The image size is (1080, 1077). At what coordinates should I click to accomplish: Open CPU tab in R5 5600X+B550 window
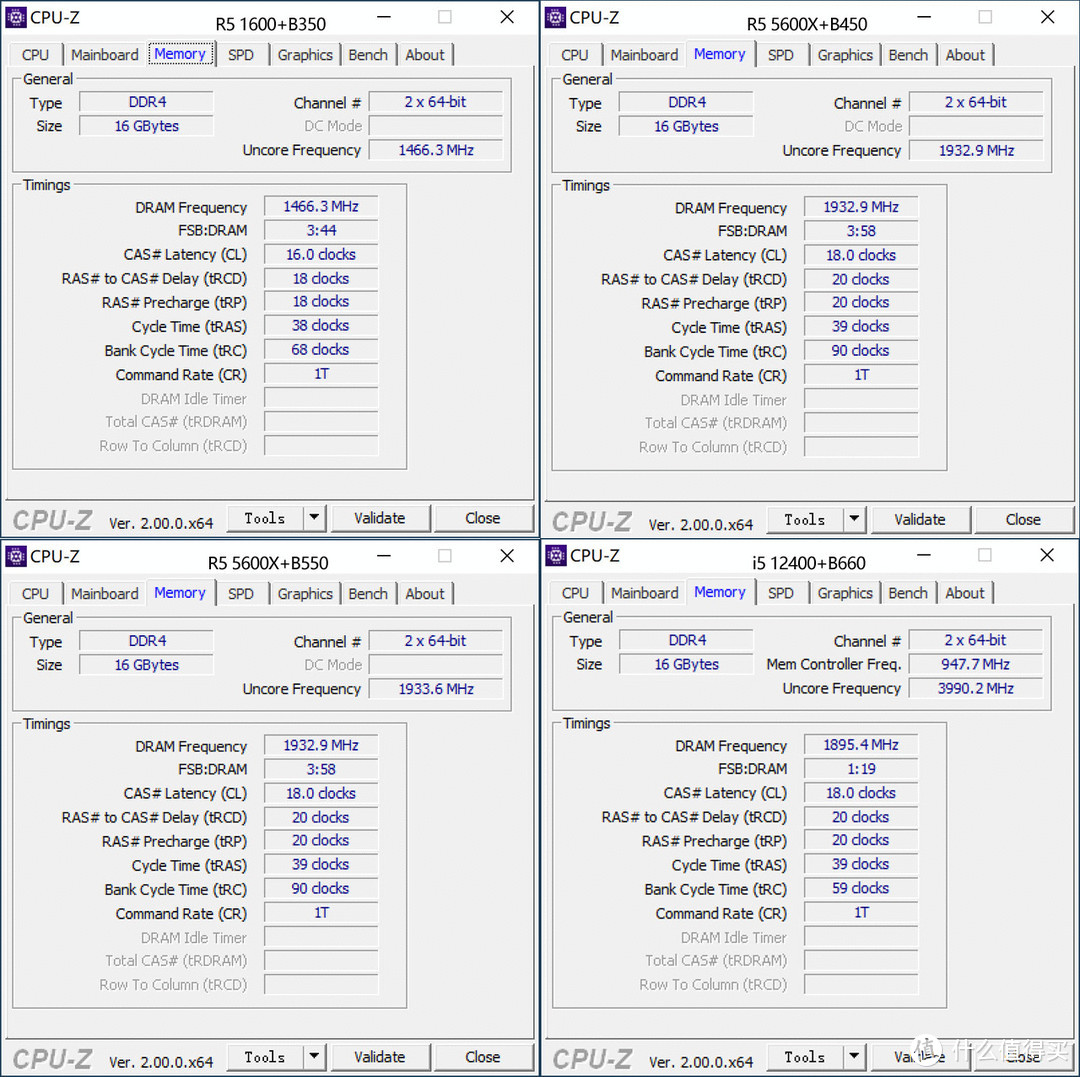coord(35,594)
